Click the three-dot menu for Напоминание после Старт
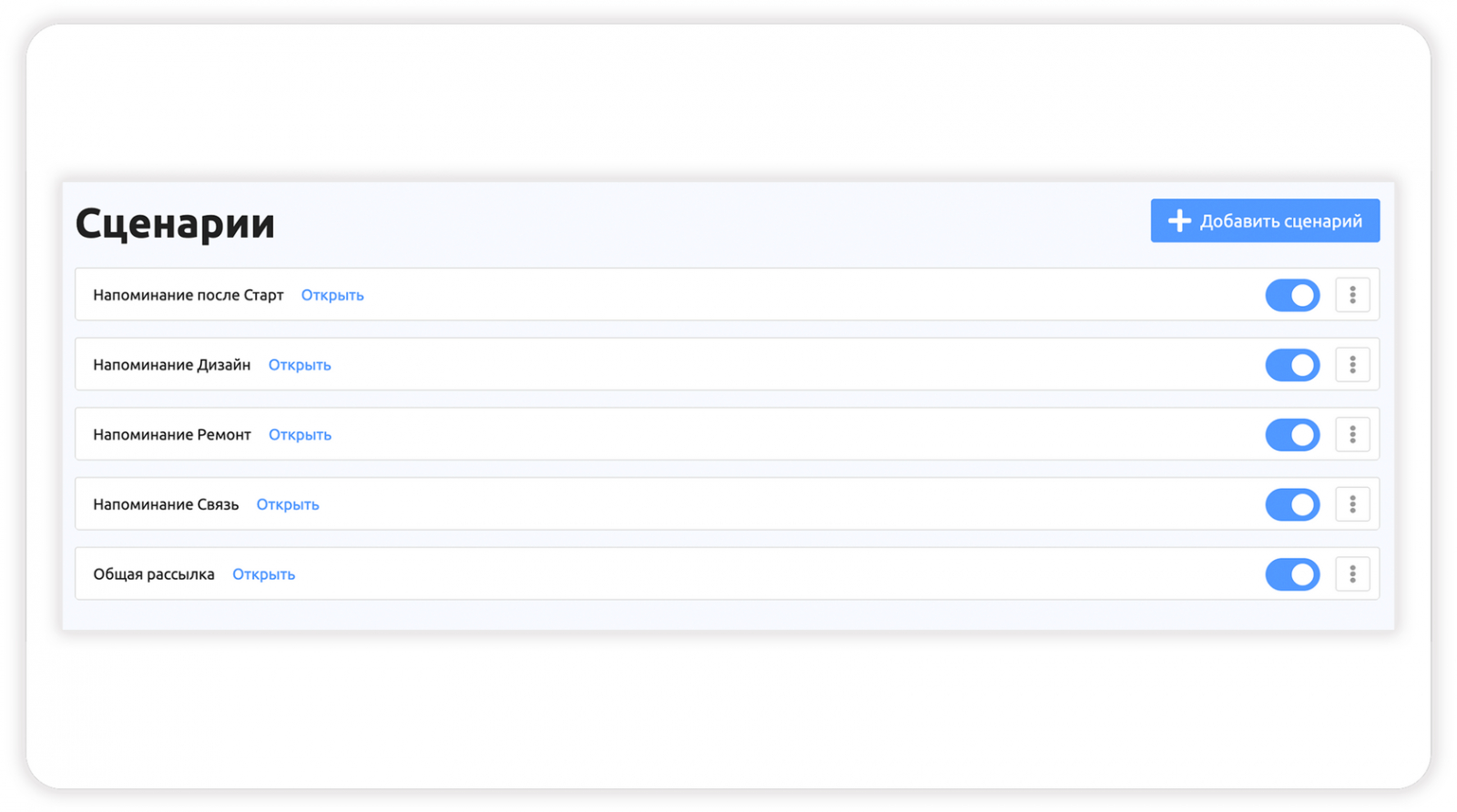The width and height of the screenshot is (1457, 812). tap(1352, 295)
